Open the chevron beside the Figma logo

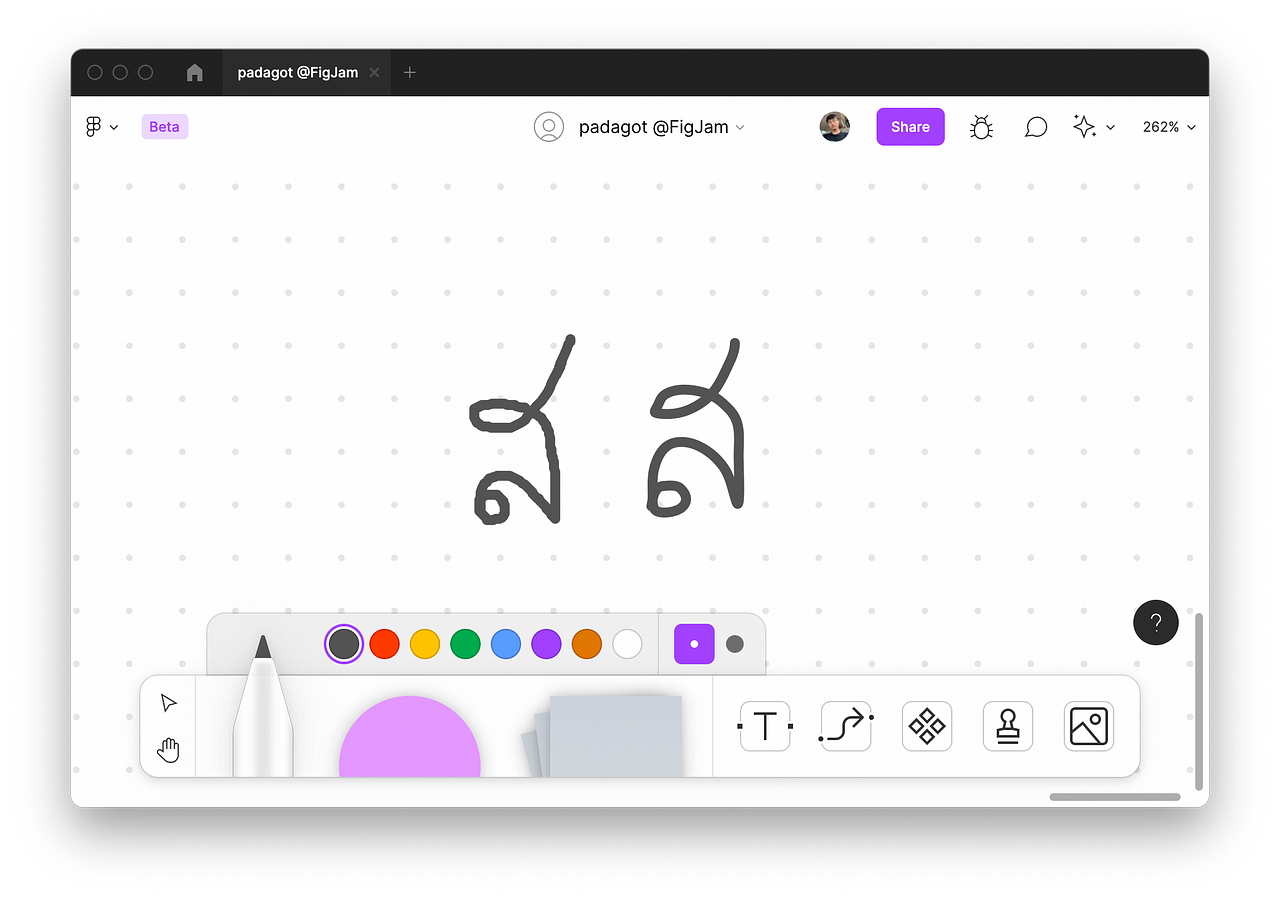[114, 127]
